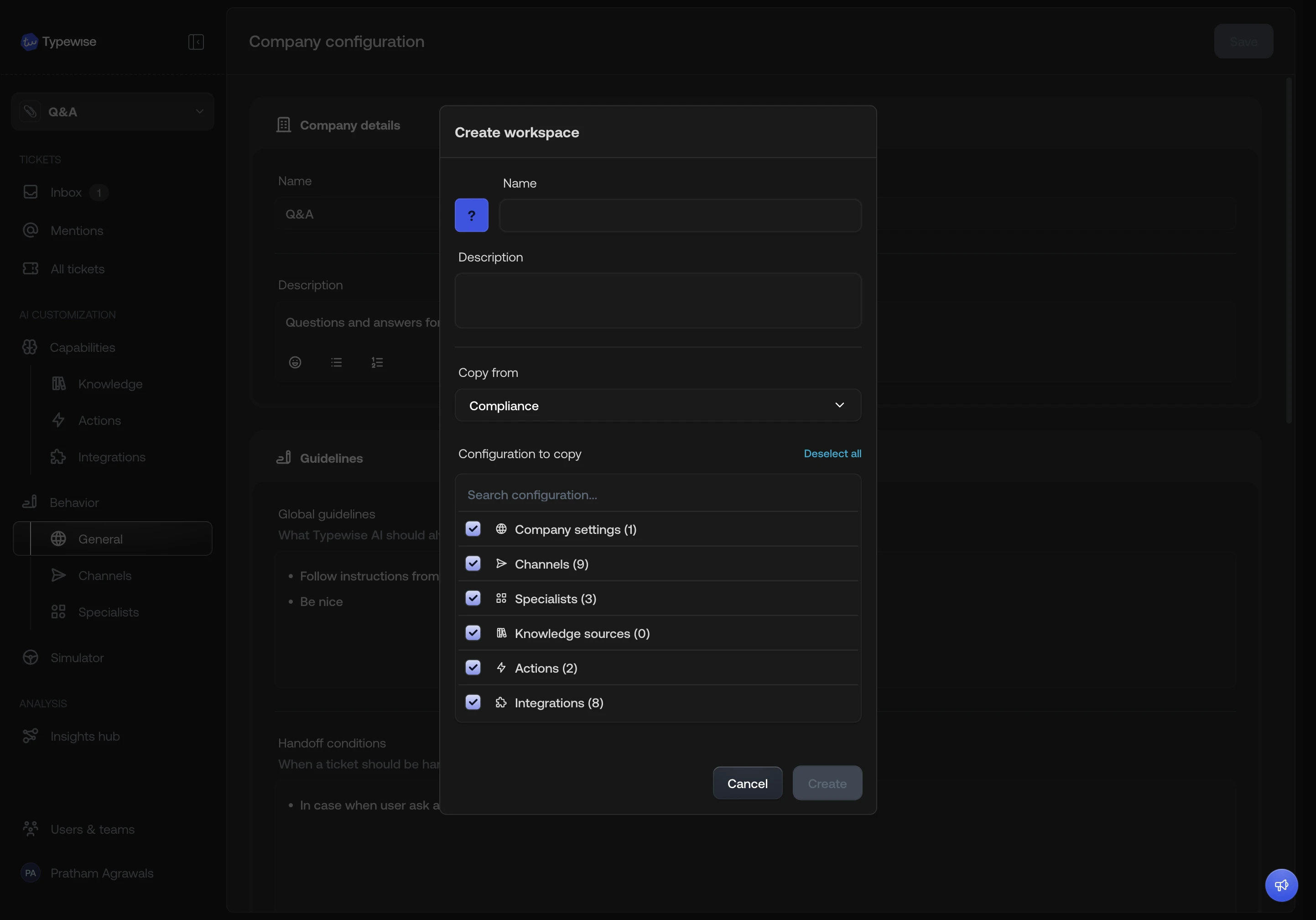This screenshot has height=920, width=1316.
Task: Open the Specialists section under Behavior
Action: coord(108,612)
